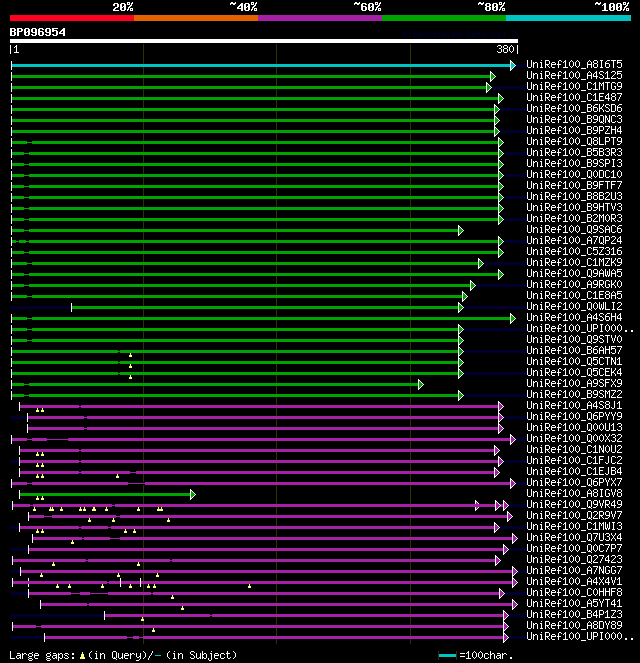Click the UniRef100_Q5CTN1 label
This screenshot has height=663, width=640.
click(574, 361)
